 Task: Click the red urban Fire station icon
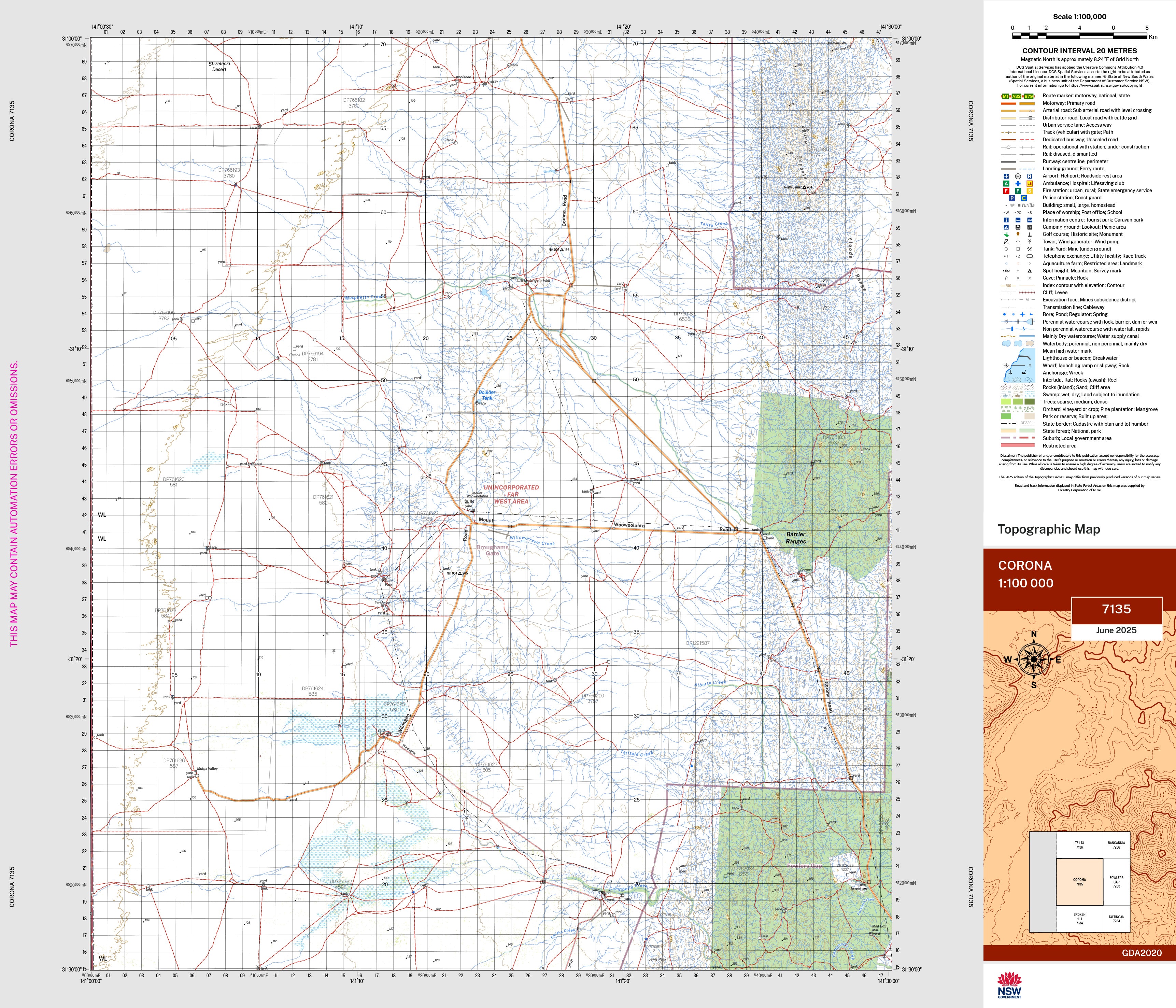(1006, 191)
